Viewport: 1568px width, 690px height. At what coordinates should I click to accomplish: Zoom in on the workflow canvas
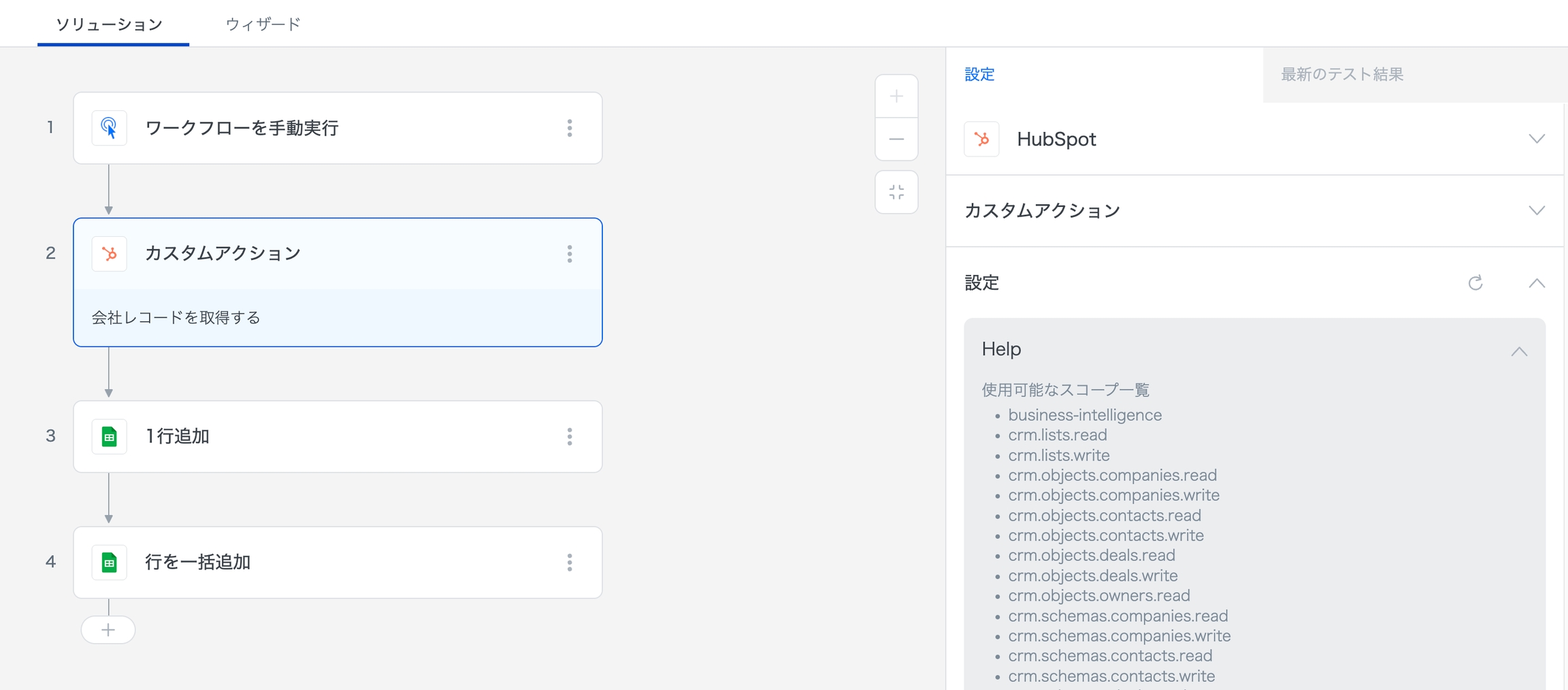click(896, 97)
